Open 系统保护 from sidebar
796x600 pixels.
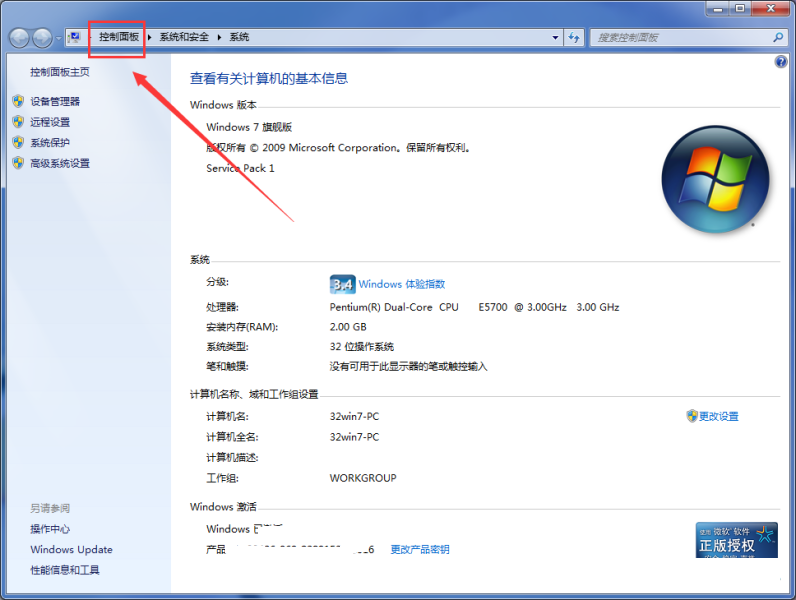point(50,143)
